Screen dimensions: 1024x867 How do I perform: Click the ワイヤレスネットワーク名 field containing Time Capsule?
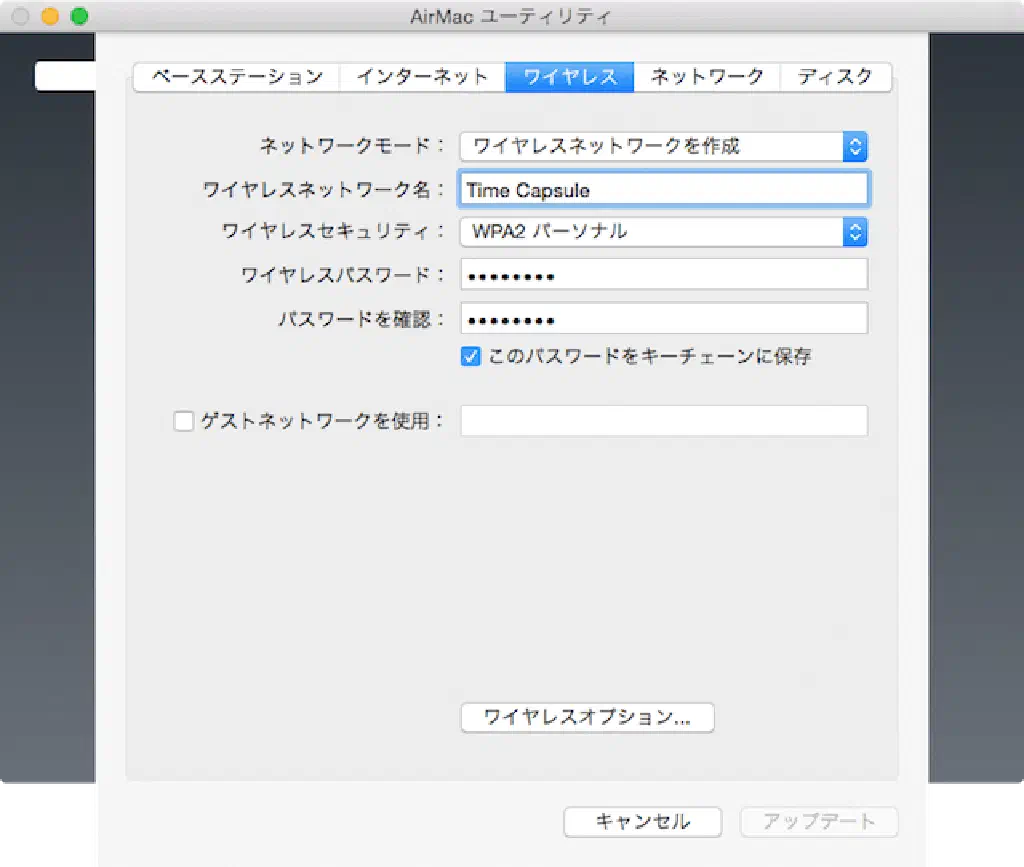[x=663, y=189]
